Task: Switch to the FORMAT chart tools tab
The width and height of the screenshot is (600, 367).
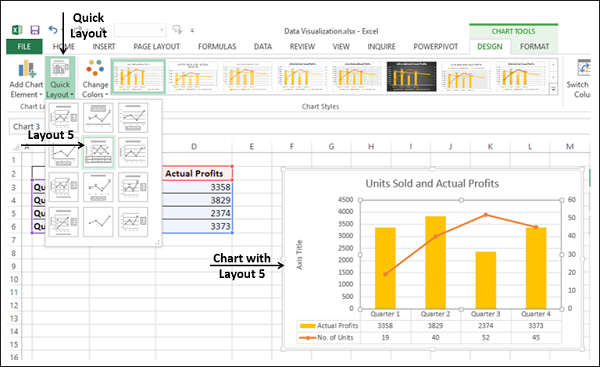Action: (x=534, y=46)
